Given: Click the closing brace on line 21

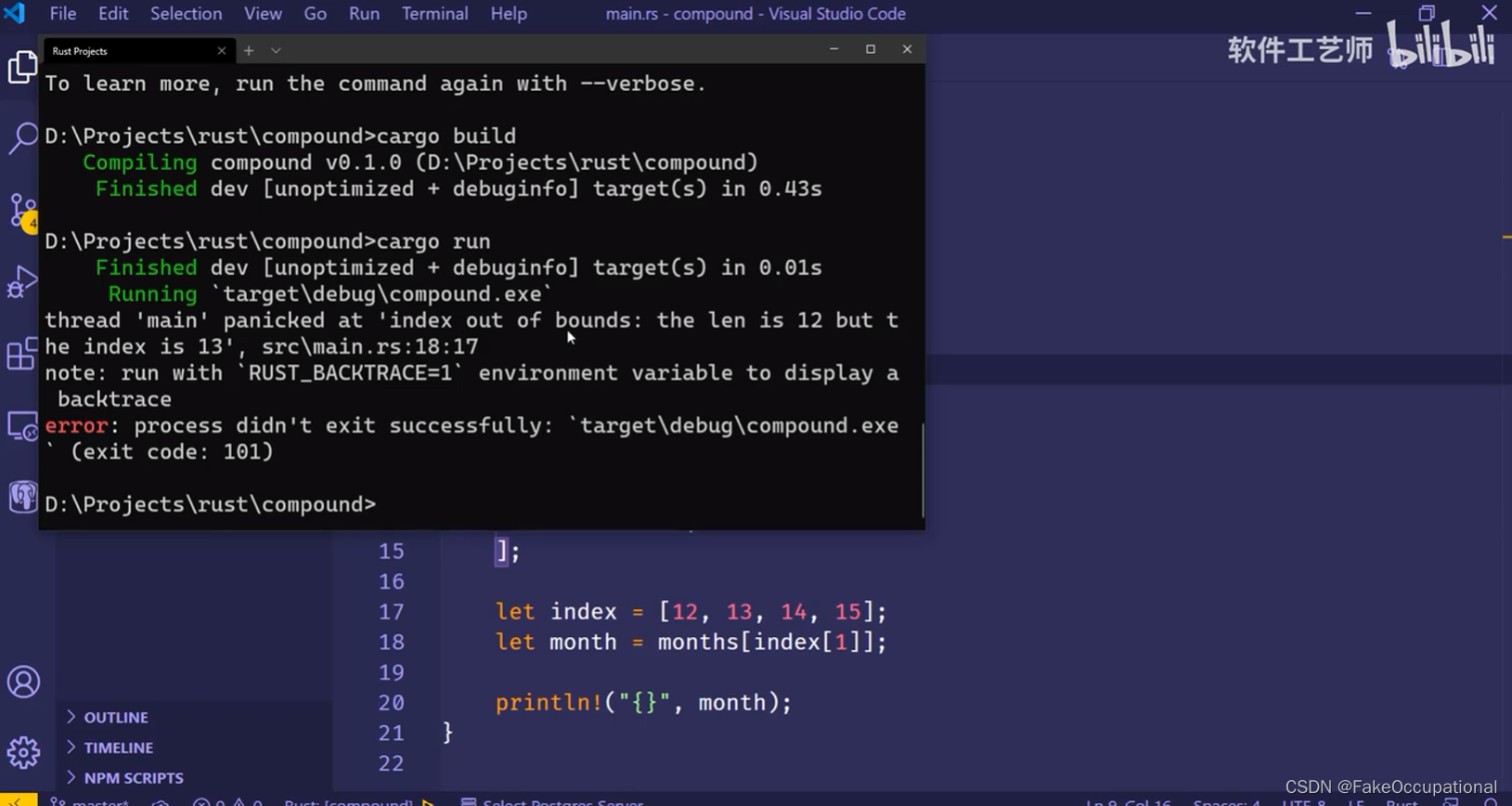Looking at the screenshot, I should pos(448,733).
